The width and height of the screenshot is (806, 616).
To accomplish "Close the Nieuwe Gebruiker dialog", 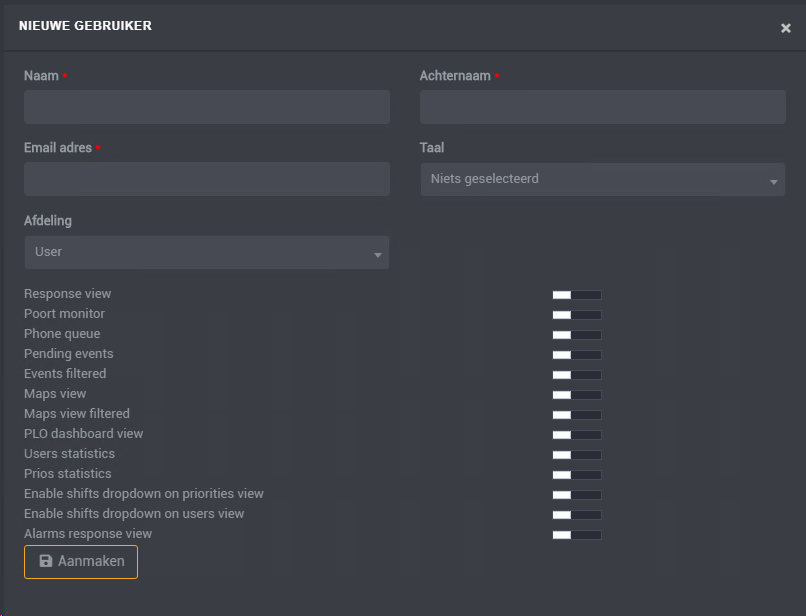I will tap(785, 28).
